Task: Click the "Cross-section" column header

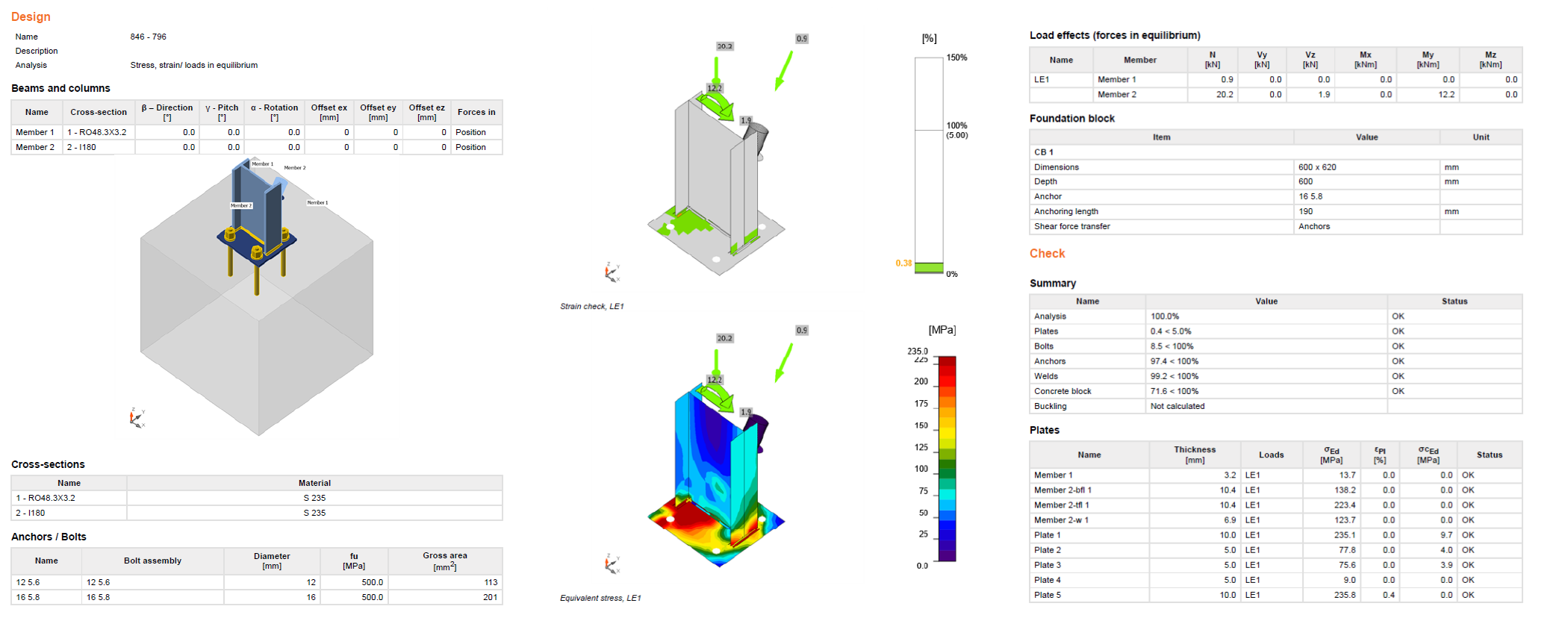Action: click(x=99, y=112)
